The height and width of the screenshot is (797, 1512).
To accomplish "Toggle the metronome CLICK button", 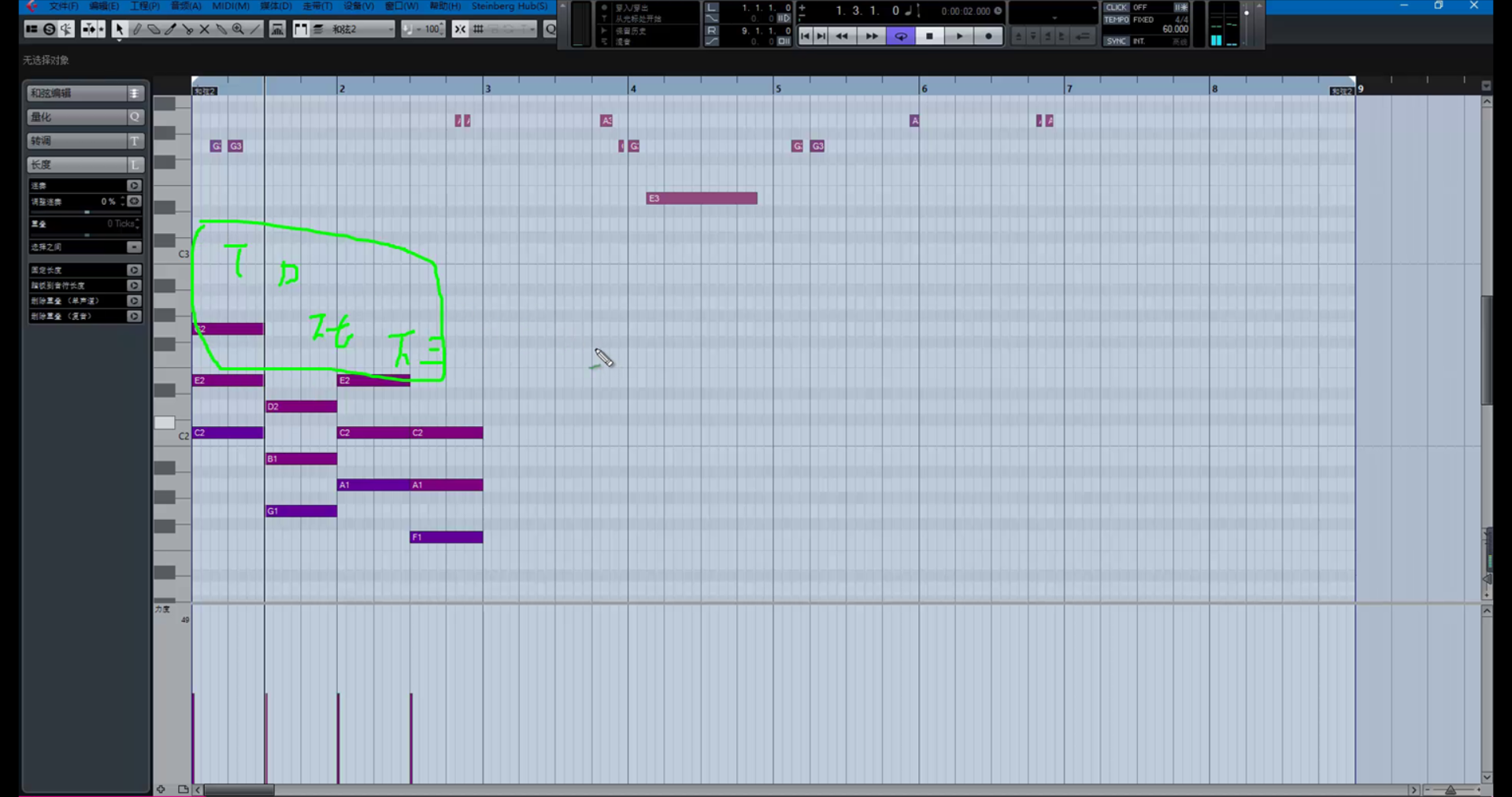I will point(1117,7).
